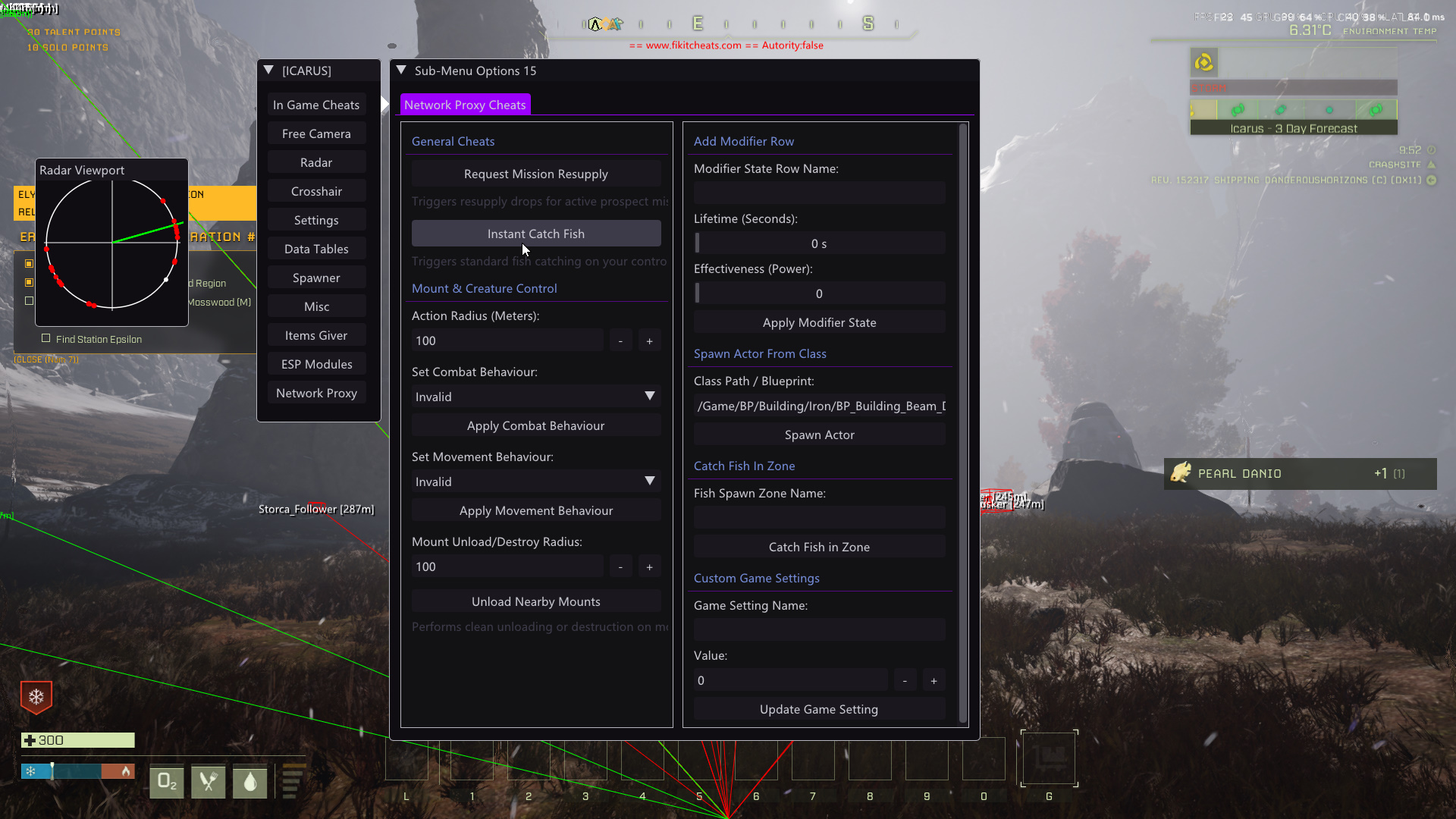Click Mount Unload/Destroy Radius value field
This screenshot has width=1456, height=819.
click(x=507, y=566)
